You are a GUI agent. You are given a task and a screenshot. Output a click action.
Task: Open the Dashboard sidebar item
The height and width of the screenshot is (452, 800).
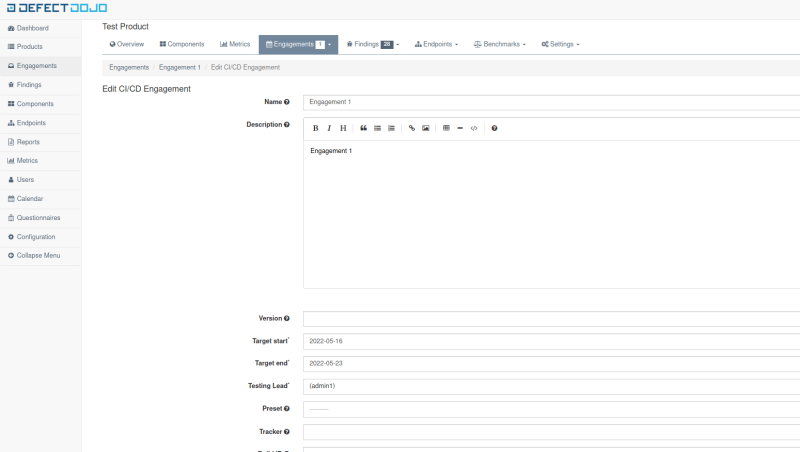pos(40,28)
